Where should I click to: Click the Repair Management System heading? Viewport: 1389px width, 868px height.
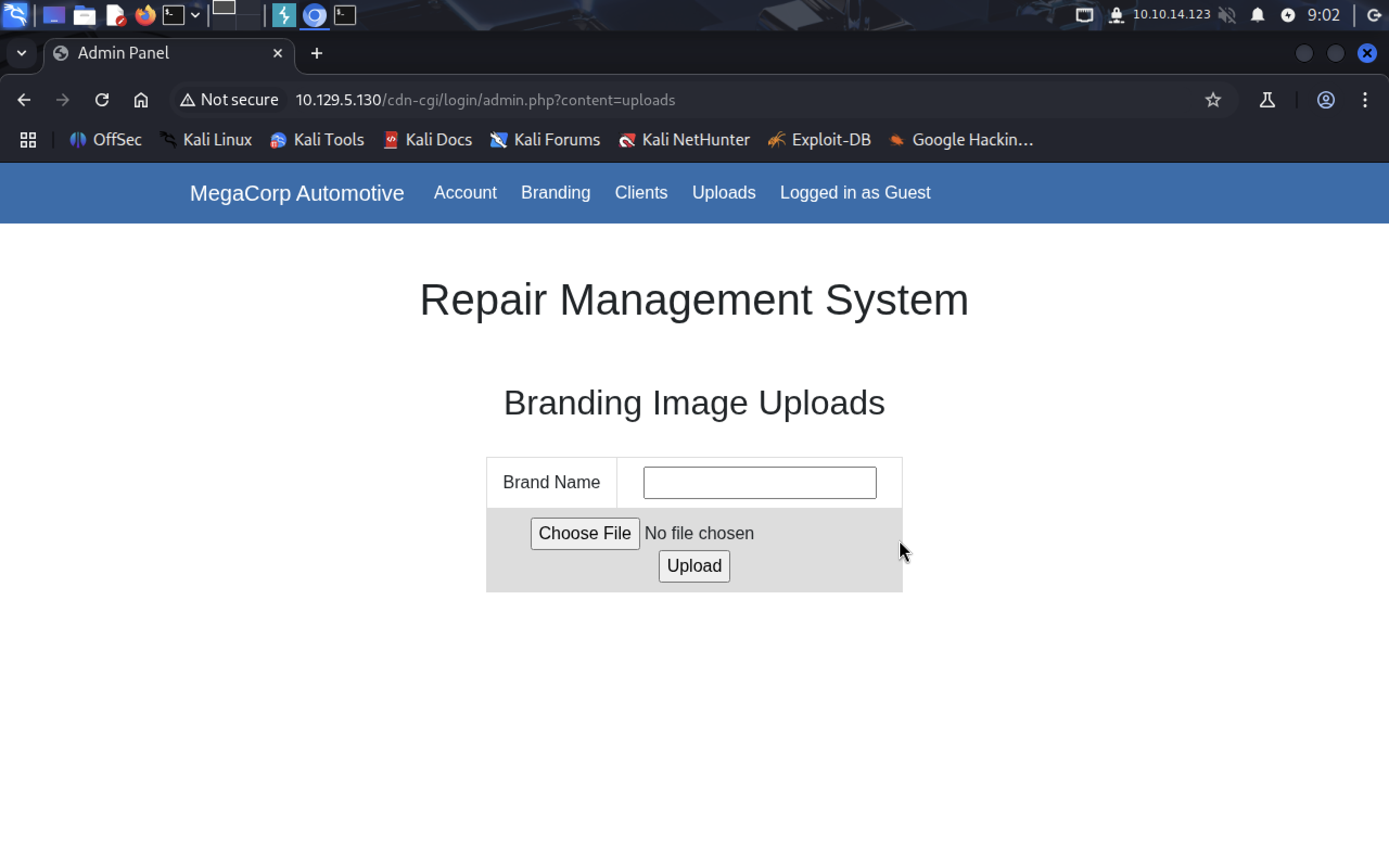click(x=694, y=299)
